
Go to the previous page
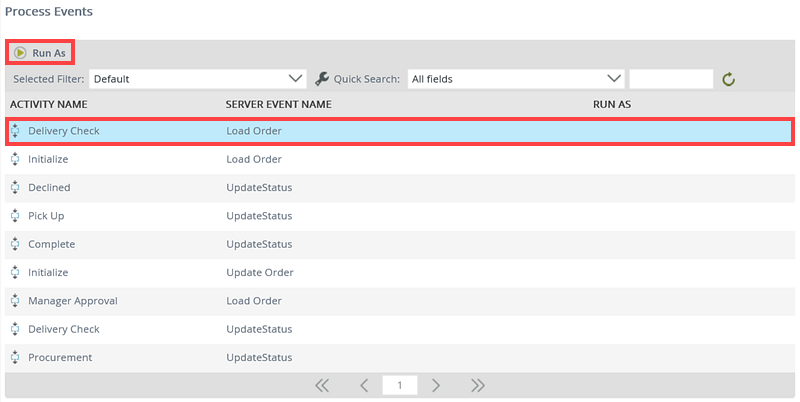[x=364, y=385]
